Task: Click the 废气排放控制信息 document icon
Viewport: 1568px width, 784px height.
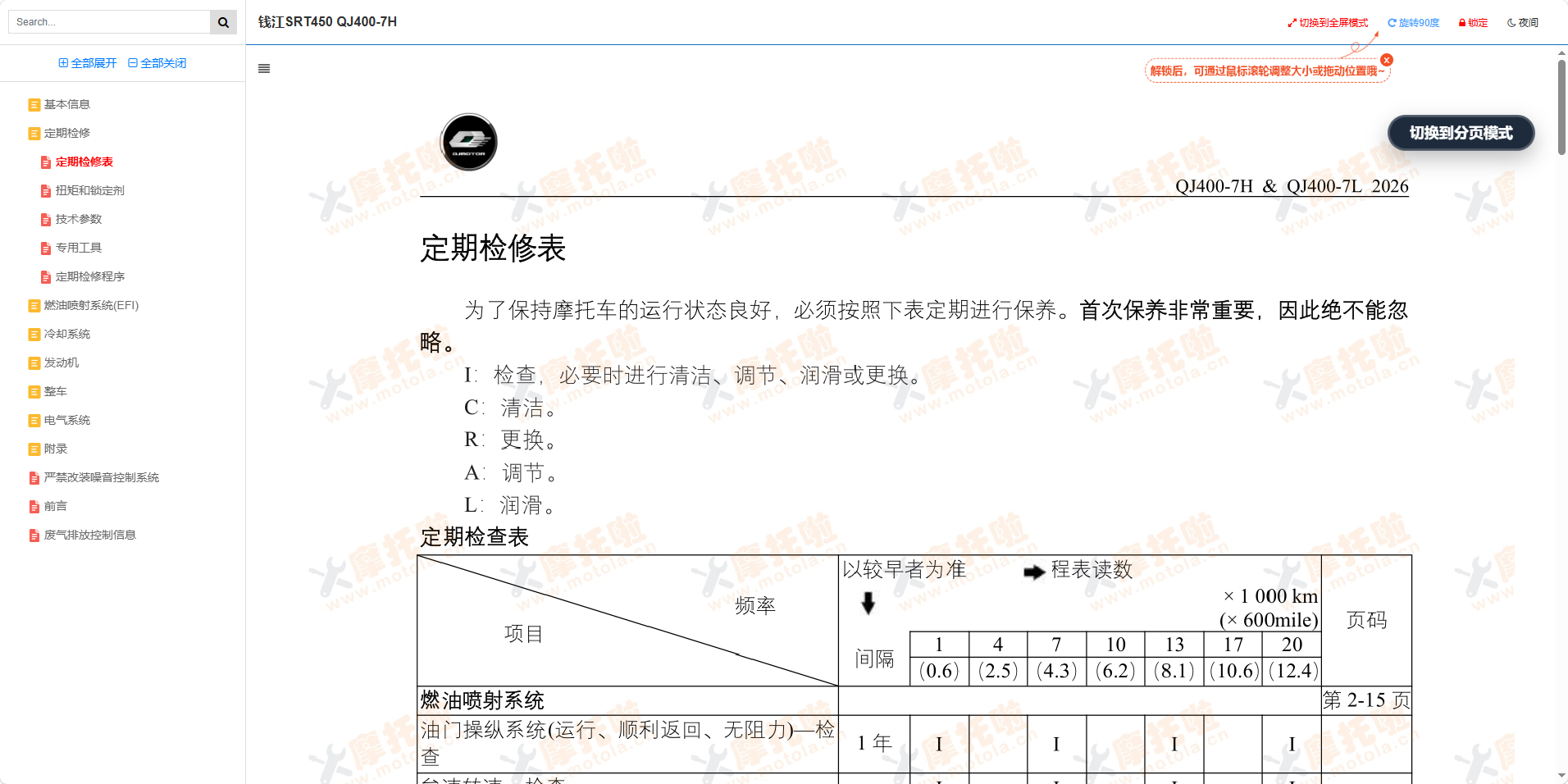Action: (x=34, y=536)
